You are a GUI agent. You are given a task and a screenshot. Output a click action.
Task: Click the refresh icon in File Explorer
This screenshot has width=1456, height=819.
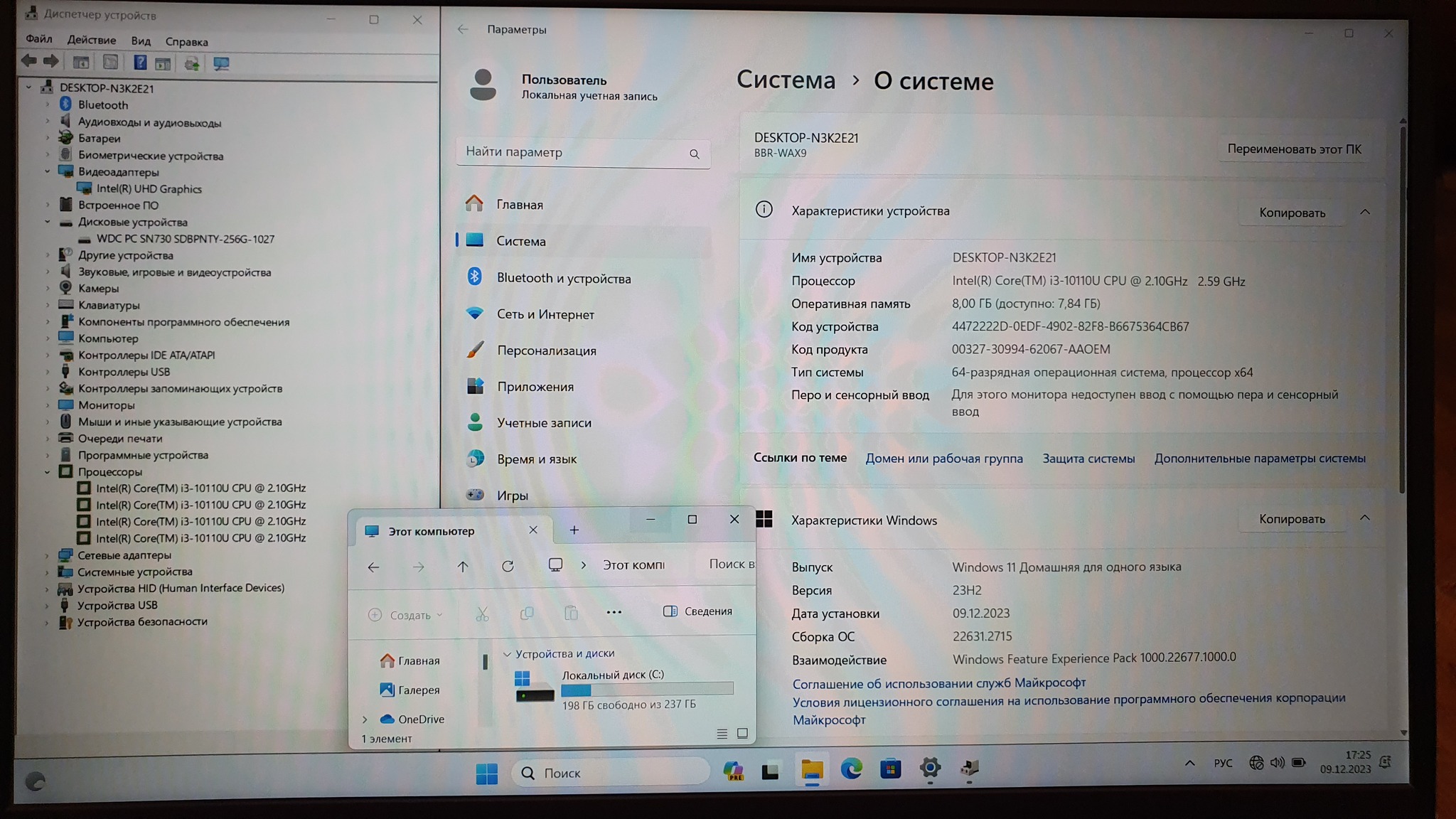[x=508, y=567]
